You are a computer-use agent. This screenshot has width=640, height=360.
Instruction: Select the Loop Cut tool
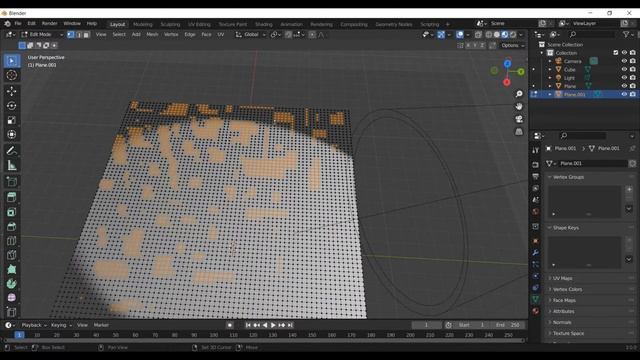coord(12,241)
